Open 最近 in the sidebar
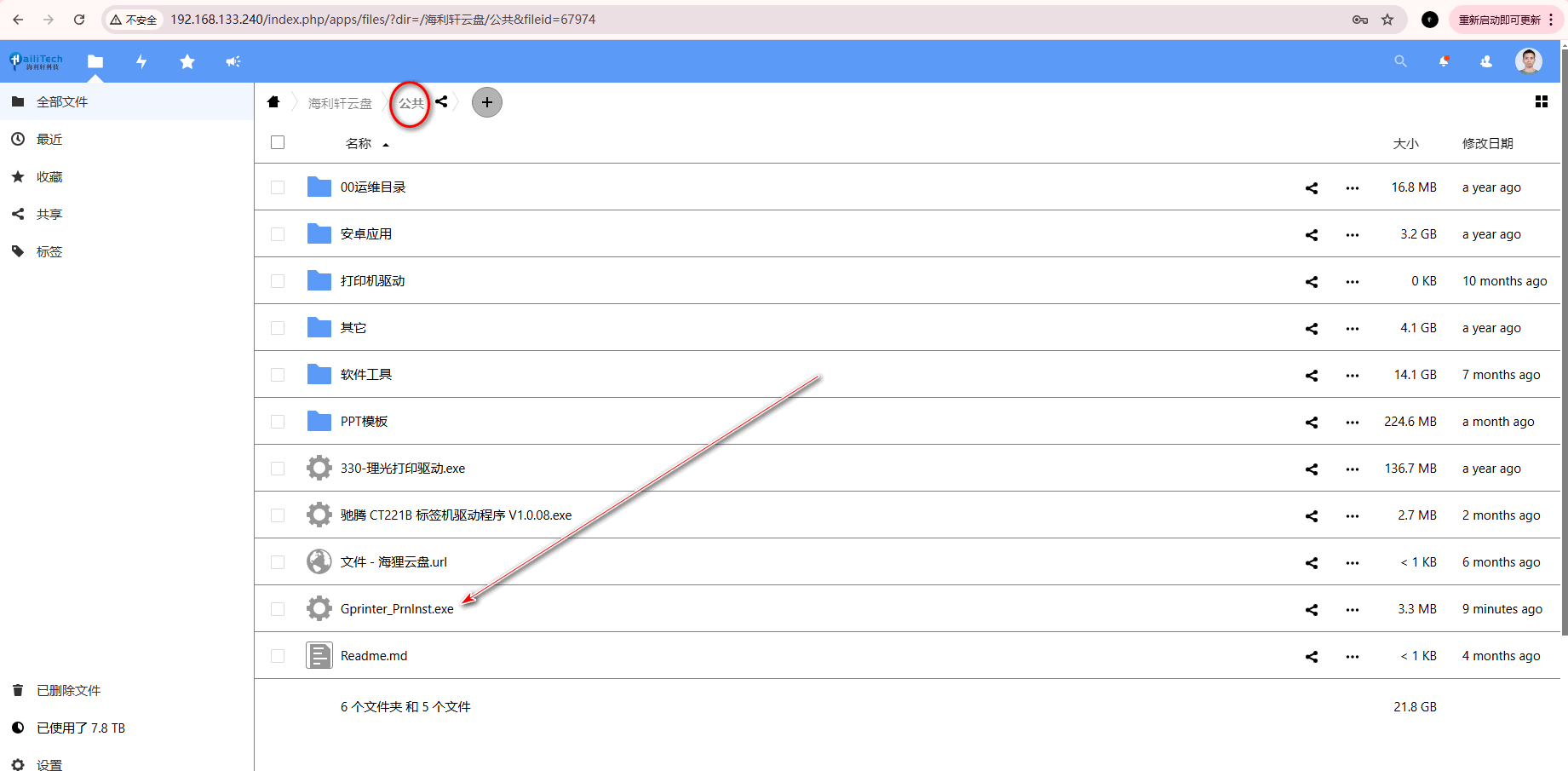1568x771 pixels. (49, 140)
